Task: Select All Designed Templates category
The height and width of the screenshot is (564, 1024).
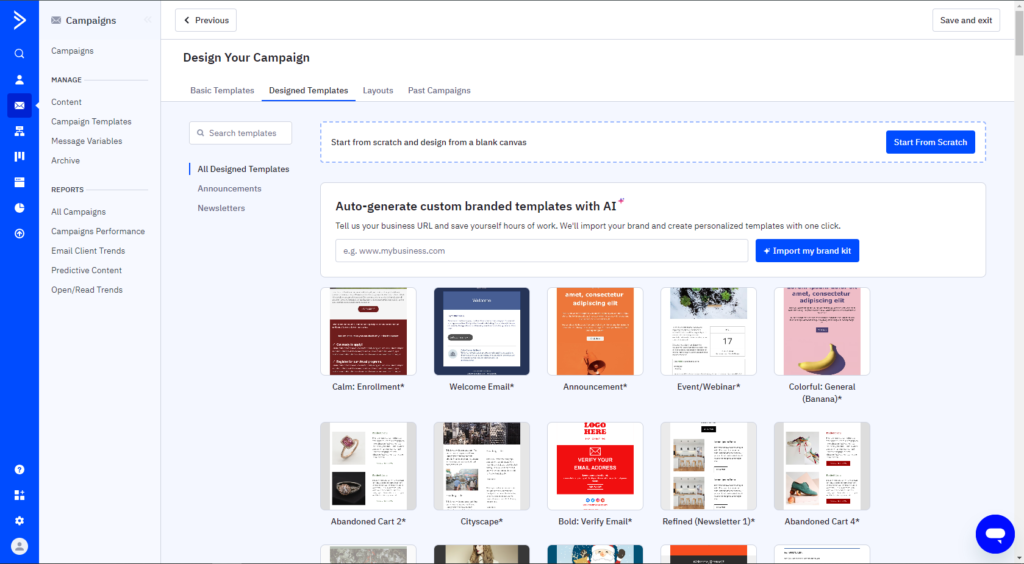Action: (243, 169)
